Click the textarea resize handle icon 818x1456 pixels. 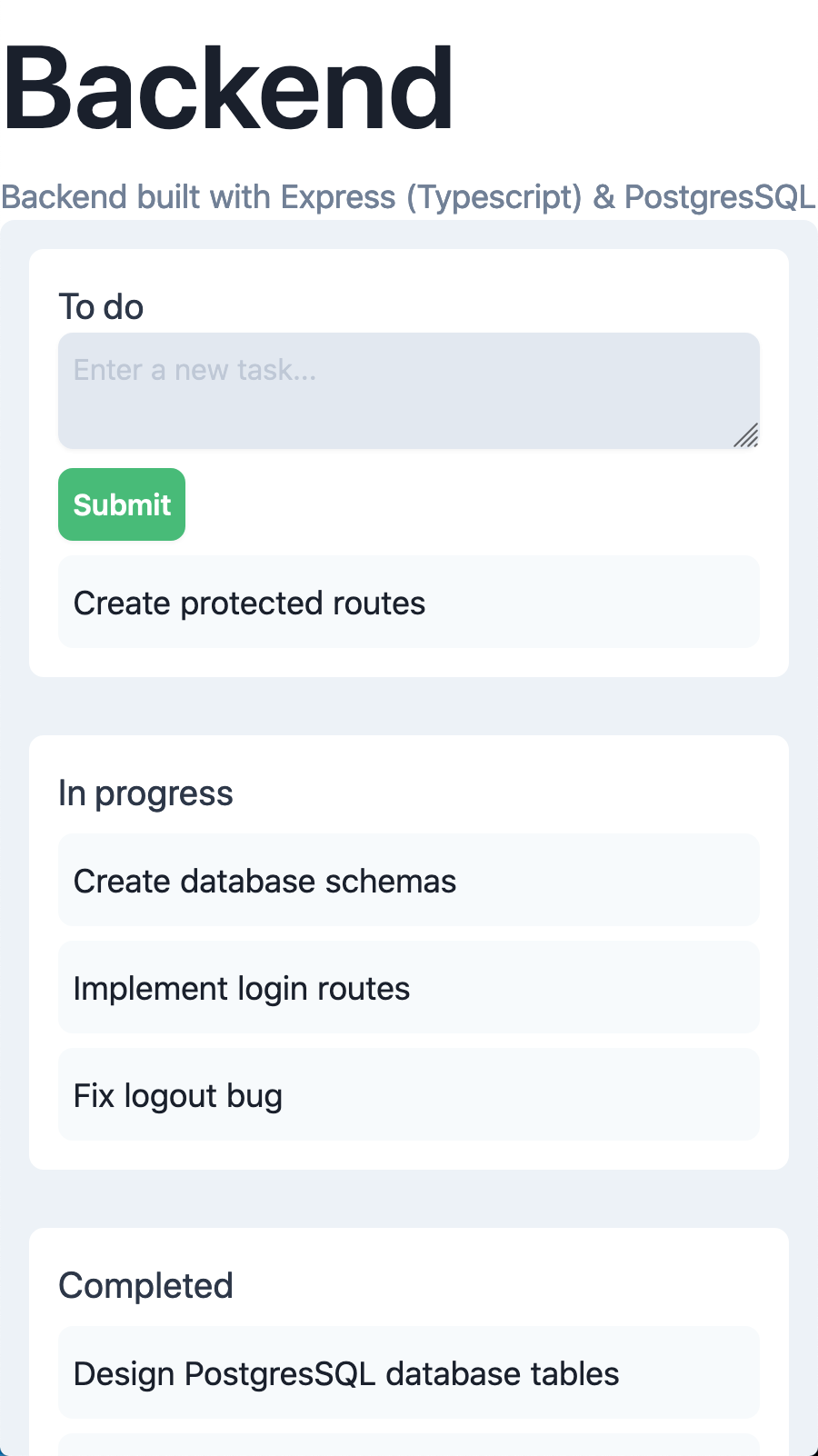click(x=746, y=435)
